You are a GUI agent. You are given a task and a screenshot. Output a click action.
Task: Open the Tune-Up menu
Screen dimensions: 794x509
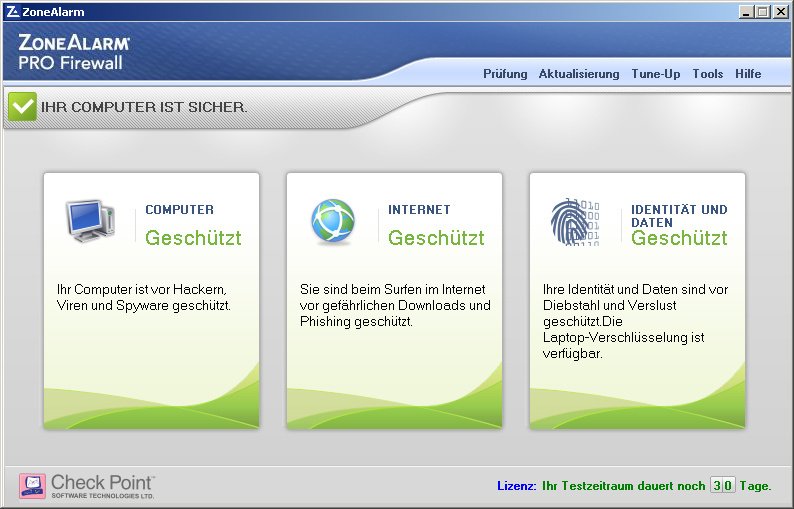point(656,74)
